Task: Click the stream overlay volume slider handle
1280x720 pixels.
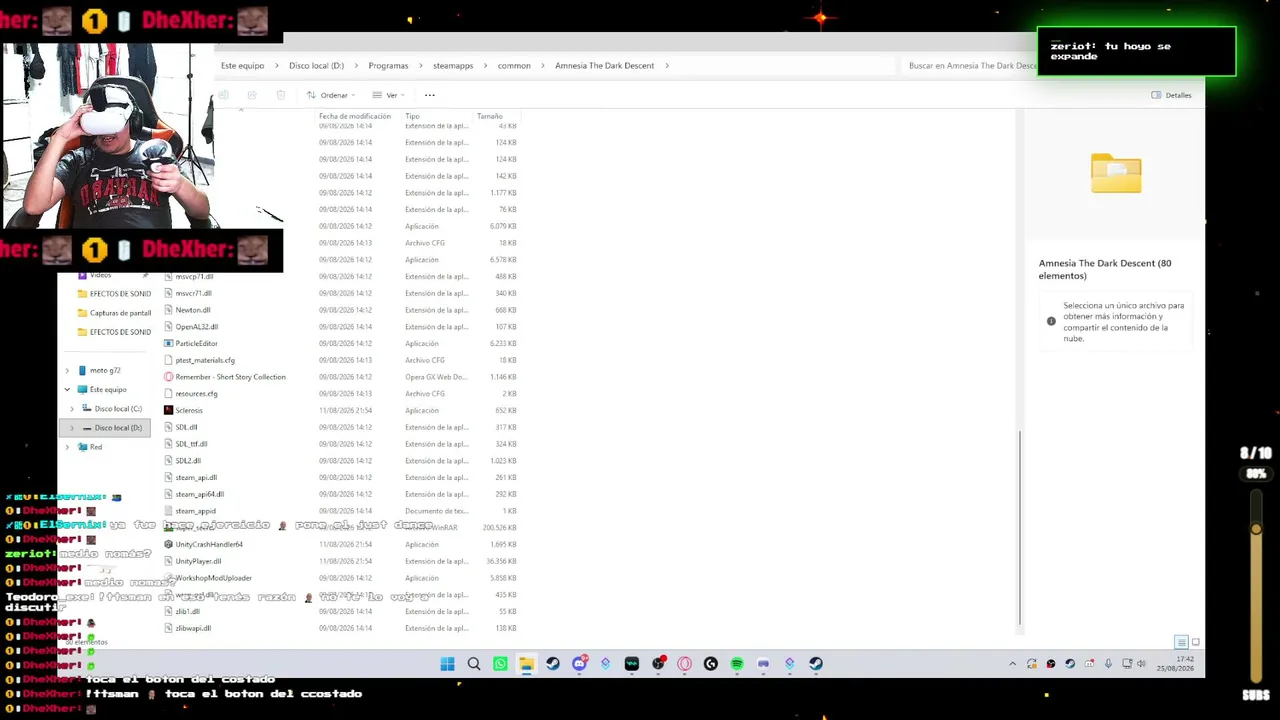Action: (1256, 529)
